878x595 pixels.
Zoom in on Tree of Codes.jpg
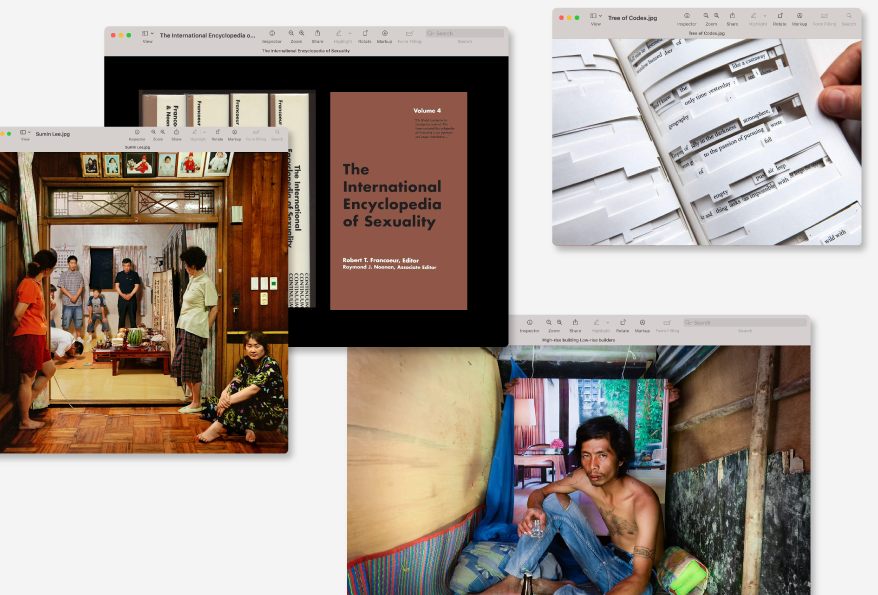coord(716,16)
